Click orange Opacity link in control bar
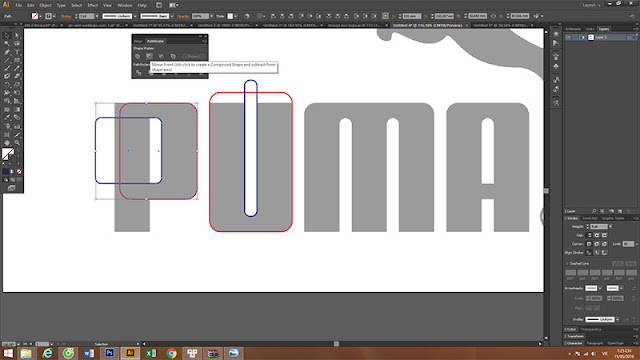 click(x=183, y=16)
